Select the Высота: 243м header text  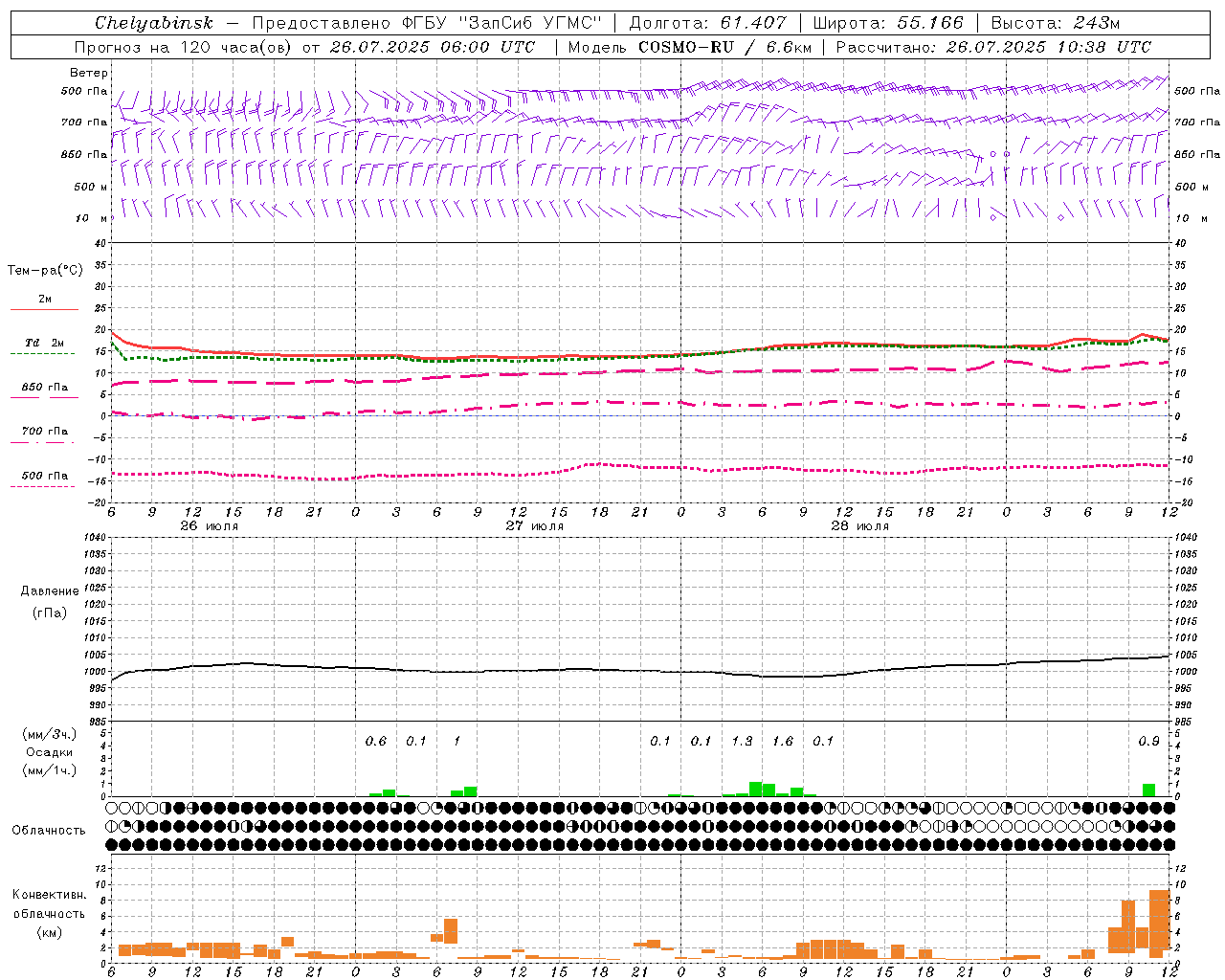coord(1056,23)
